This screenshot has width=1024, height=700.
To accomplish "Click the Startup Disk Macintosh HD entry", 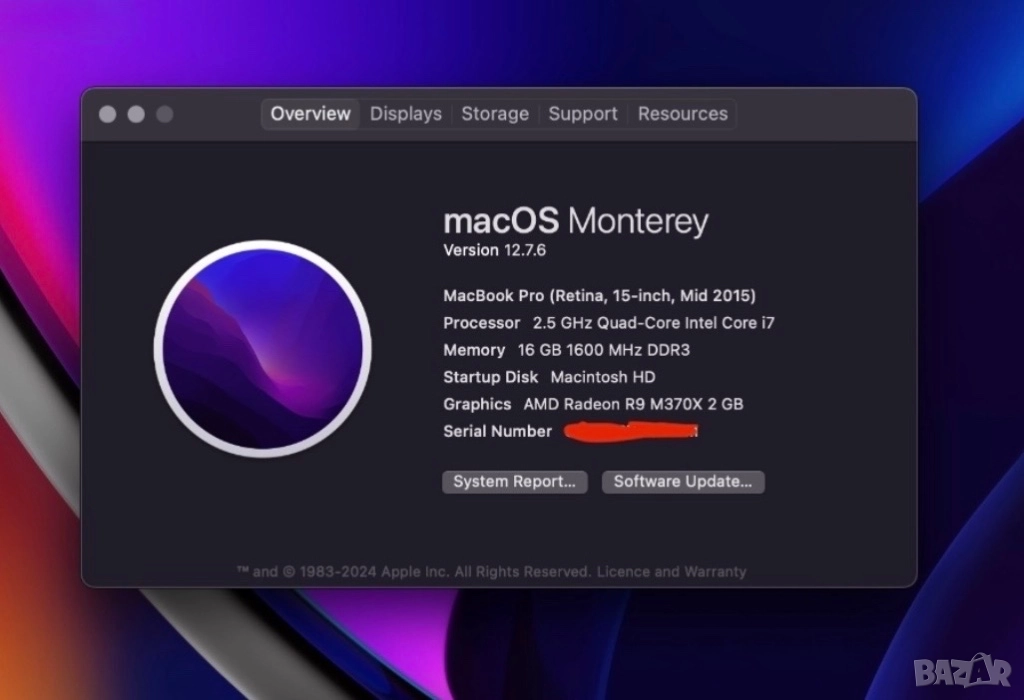I will (549, 377).
